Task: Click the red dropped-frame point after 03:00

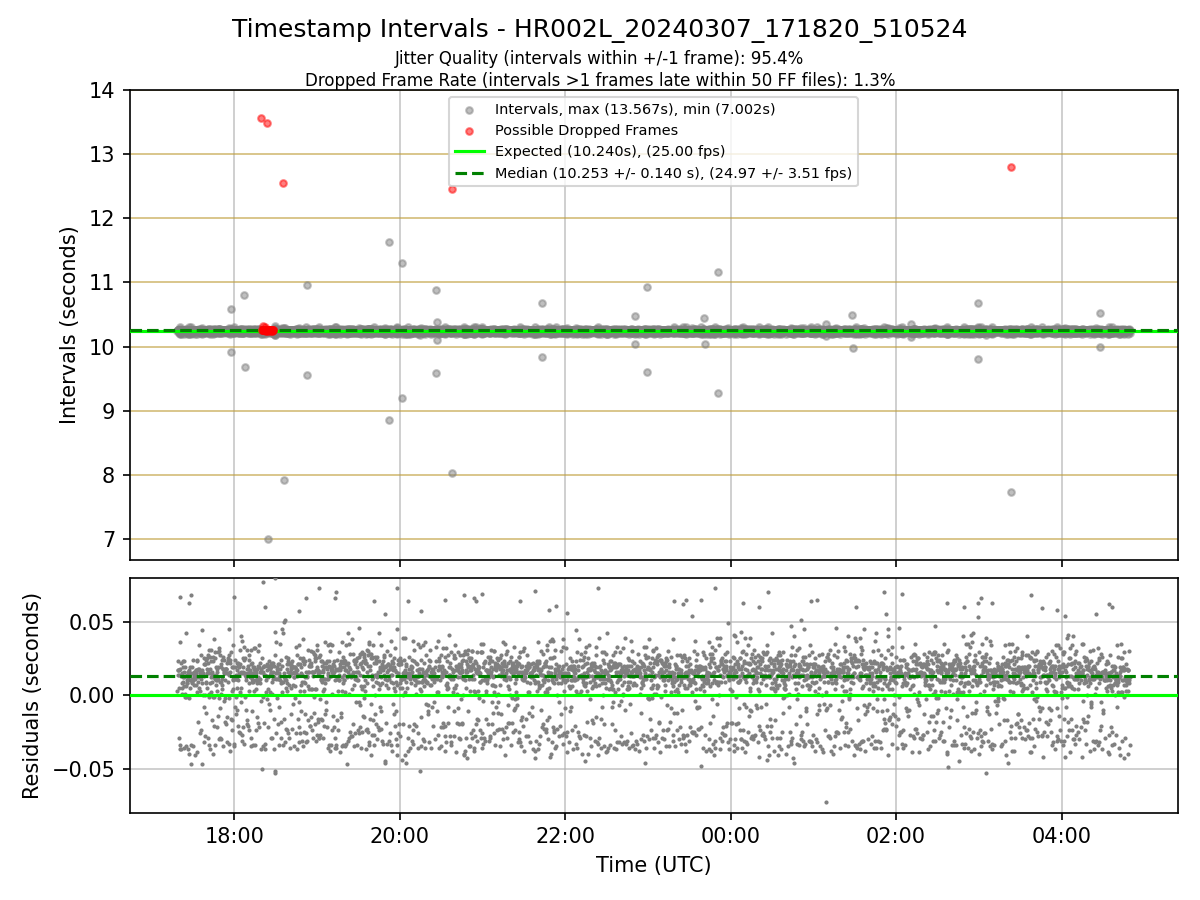Action: point(1011,167)
